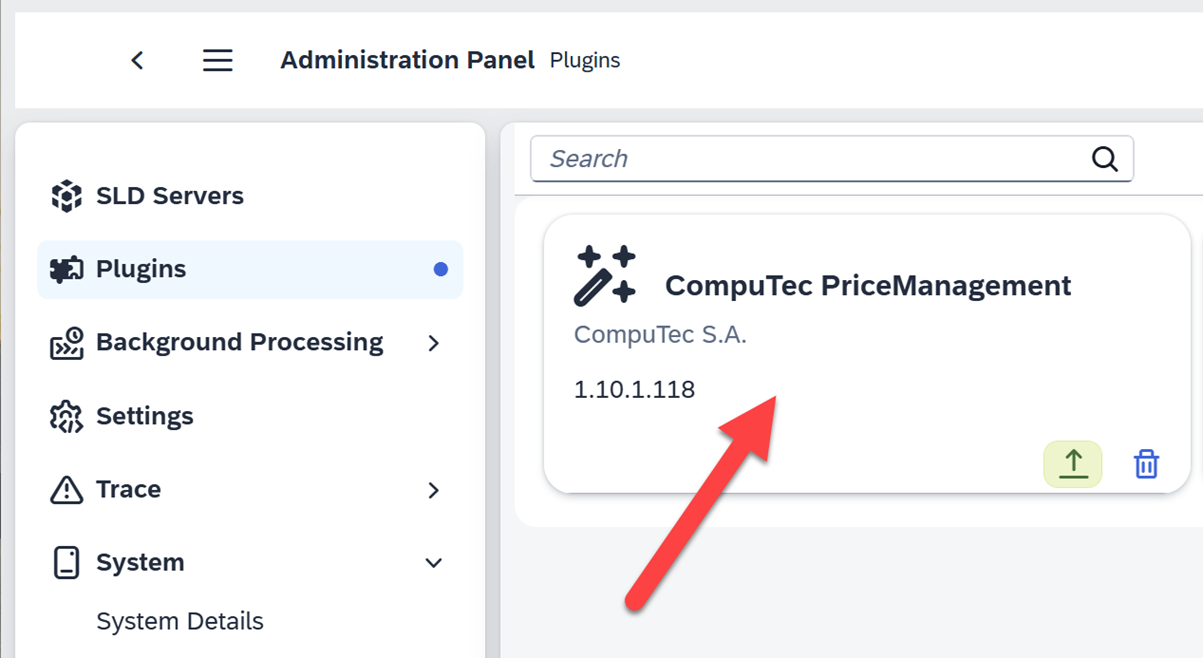
Task: Select the Trace warning triangle icon
Action: [66, 489]
